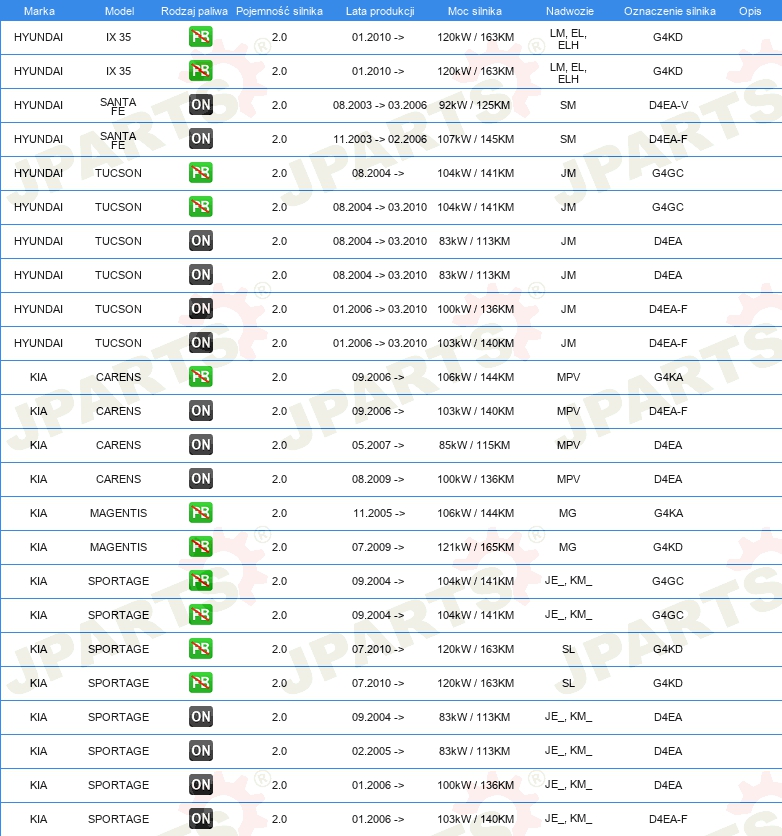The image size is (782, 836).
Task: Click the ON fuel icon in the 107kW Santa Fe row
Action: click(x=200, y=139)
